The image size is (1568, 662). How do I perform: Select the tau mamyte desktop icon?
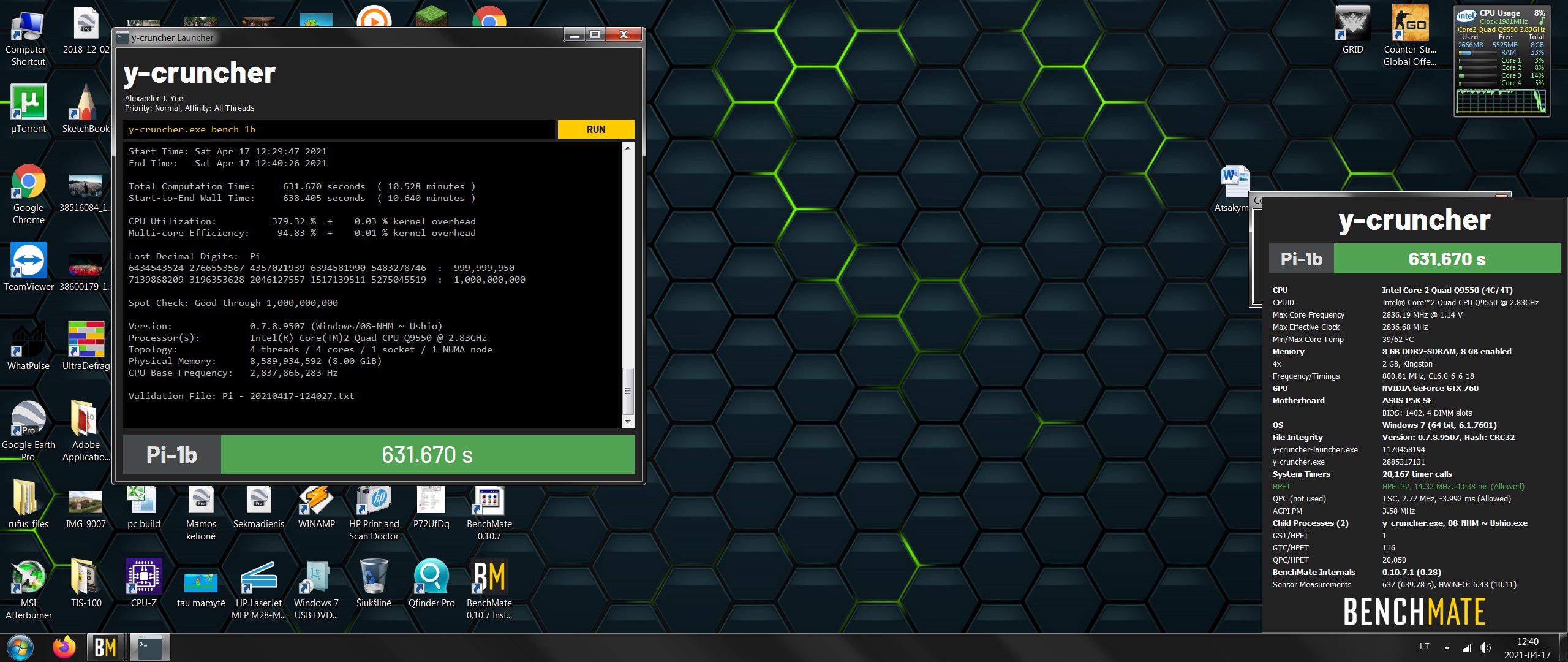coord(201,589)
